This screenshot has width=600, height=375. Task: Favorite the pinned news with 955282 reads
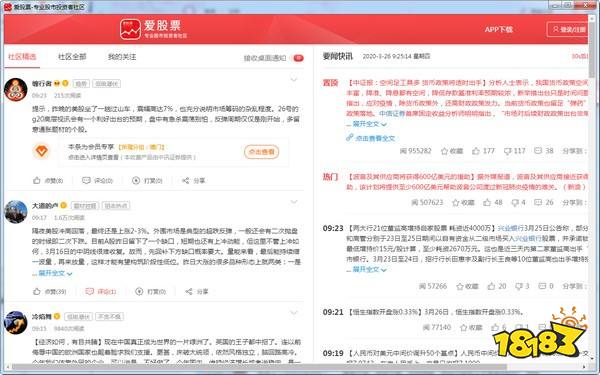tap(452, 151)
